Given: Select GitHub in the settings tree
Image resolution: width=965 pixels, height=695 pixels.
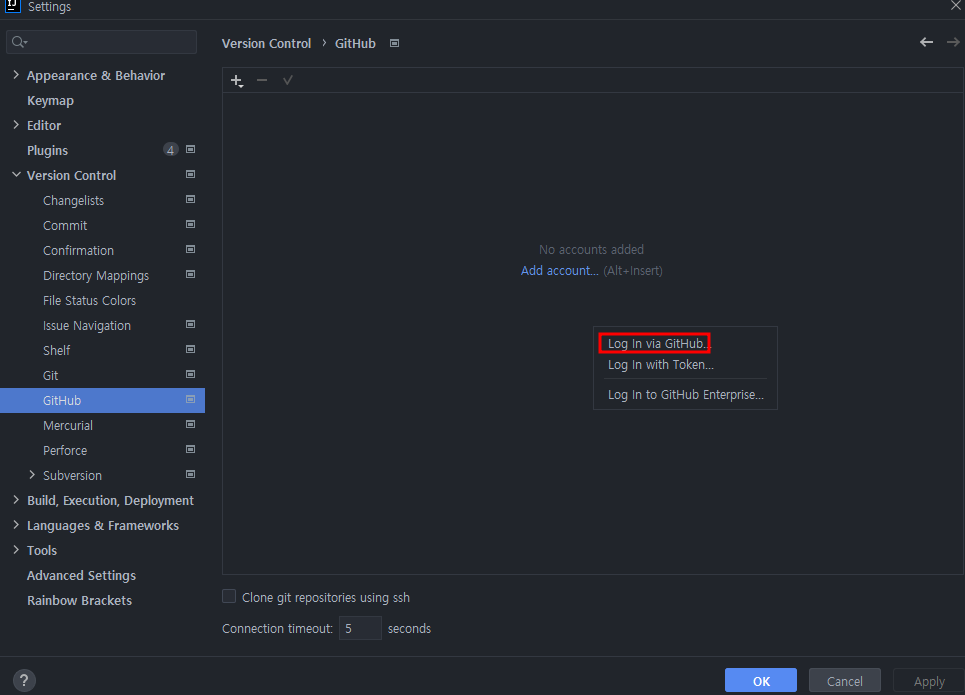Looking at the screenshot, I should click(x=102, y=400).
